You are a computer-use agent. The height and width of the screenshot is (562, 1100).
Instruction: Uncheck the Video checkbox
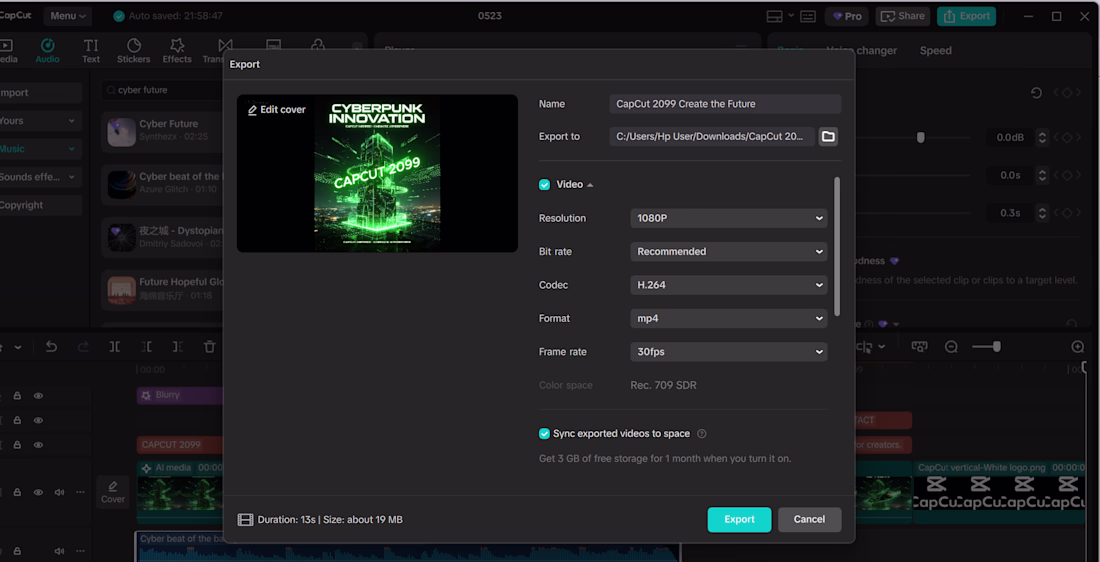pos(544,185)
